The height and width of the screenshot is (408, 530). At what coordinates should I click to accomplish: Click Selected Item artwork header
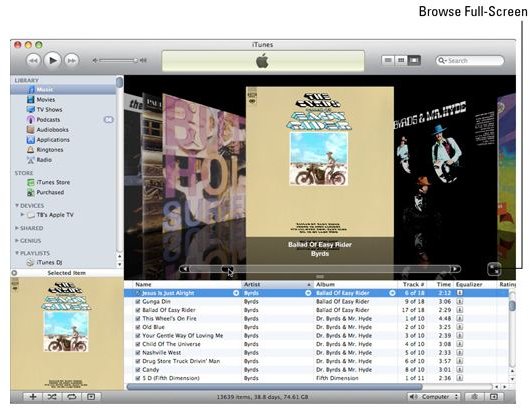[67, 273]
